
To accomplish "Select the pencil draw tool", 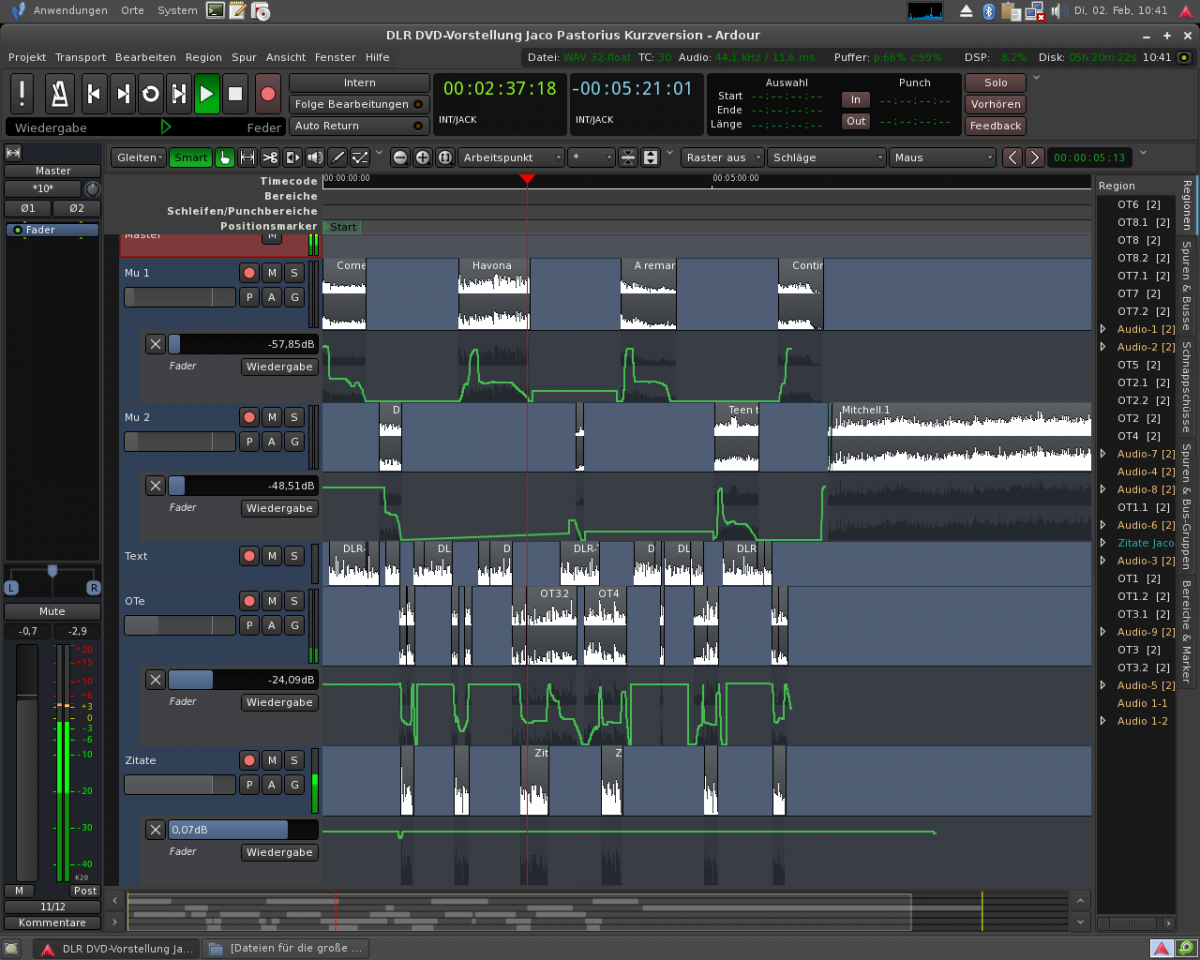I will pos(338,158).
